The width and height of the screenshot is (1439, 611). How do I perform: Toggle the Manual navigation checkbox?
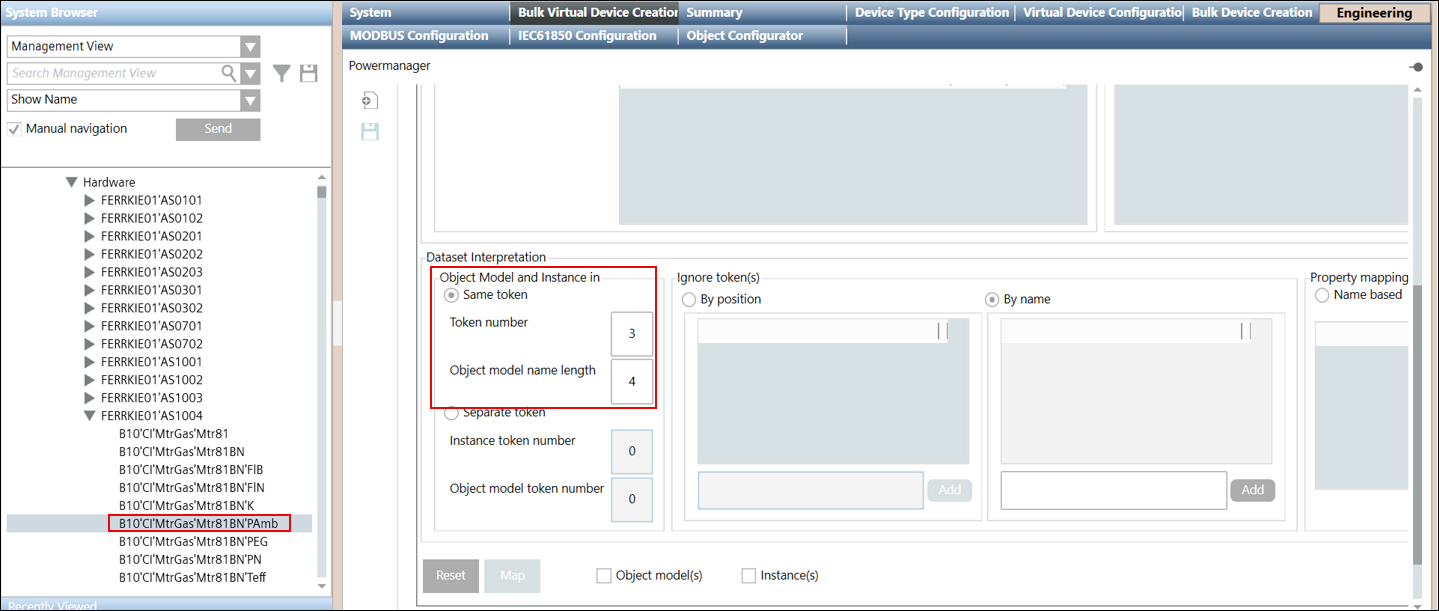coord(15,129)
